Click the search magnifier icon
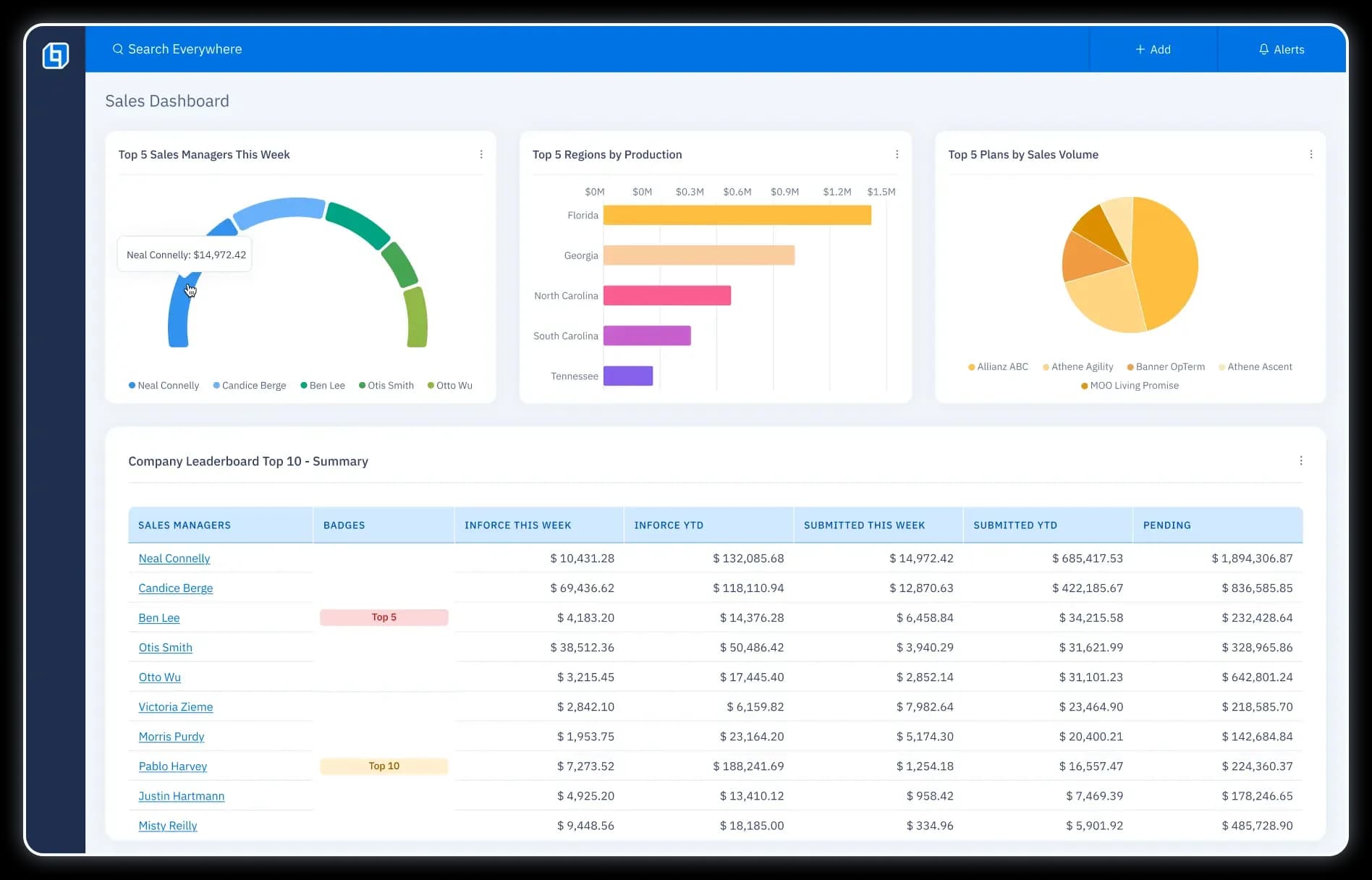The height and width of the screenshot is (880, 1372). point(117,49)
